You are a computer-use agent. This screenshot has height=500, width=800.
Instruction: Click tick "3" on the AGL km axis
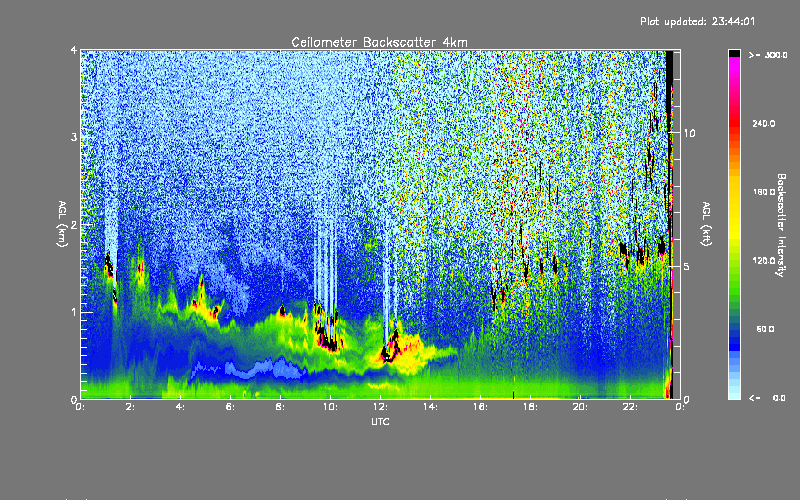pyautogui.click(x=74, y=137)
